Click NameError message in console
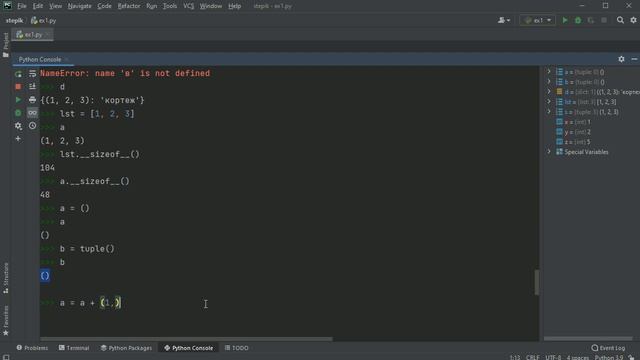The height and width of the screenshot is (360, 640). tap(125, 73)
